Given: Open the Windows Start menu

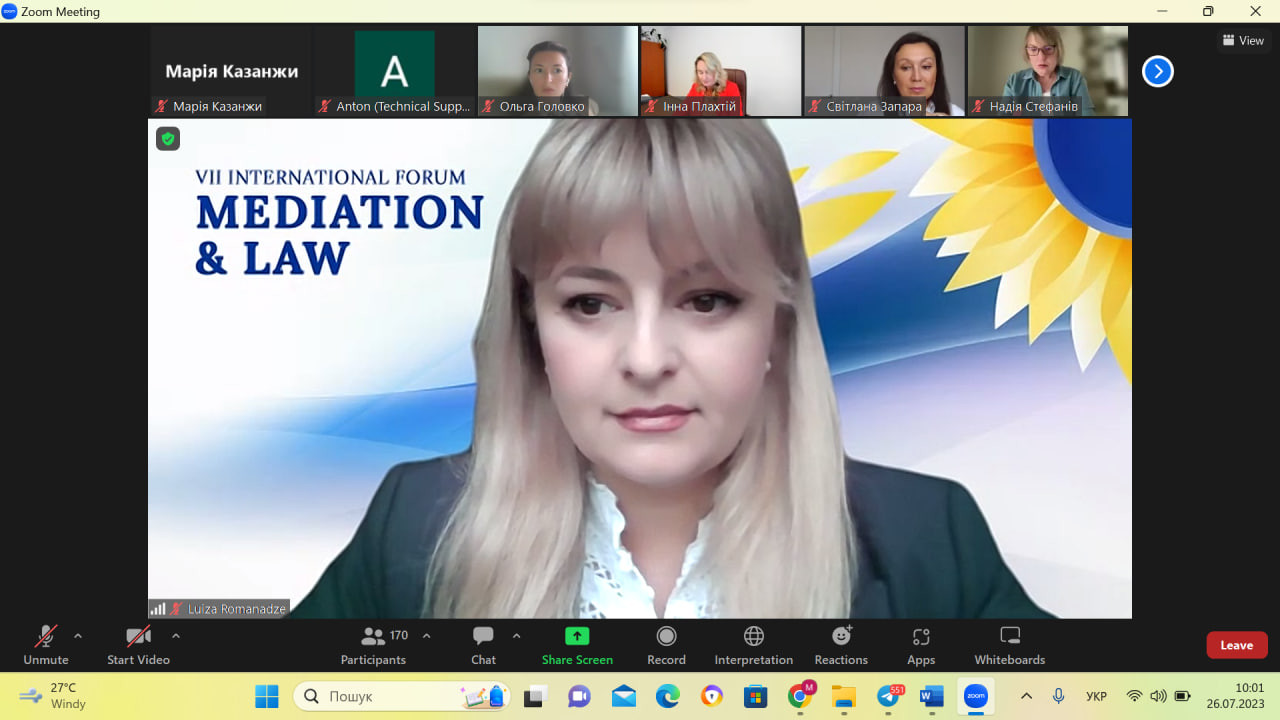Looking at the screenshot, I should [x=267, y=696].
